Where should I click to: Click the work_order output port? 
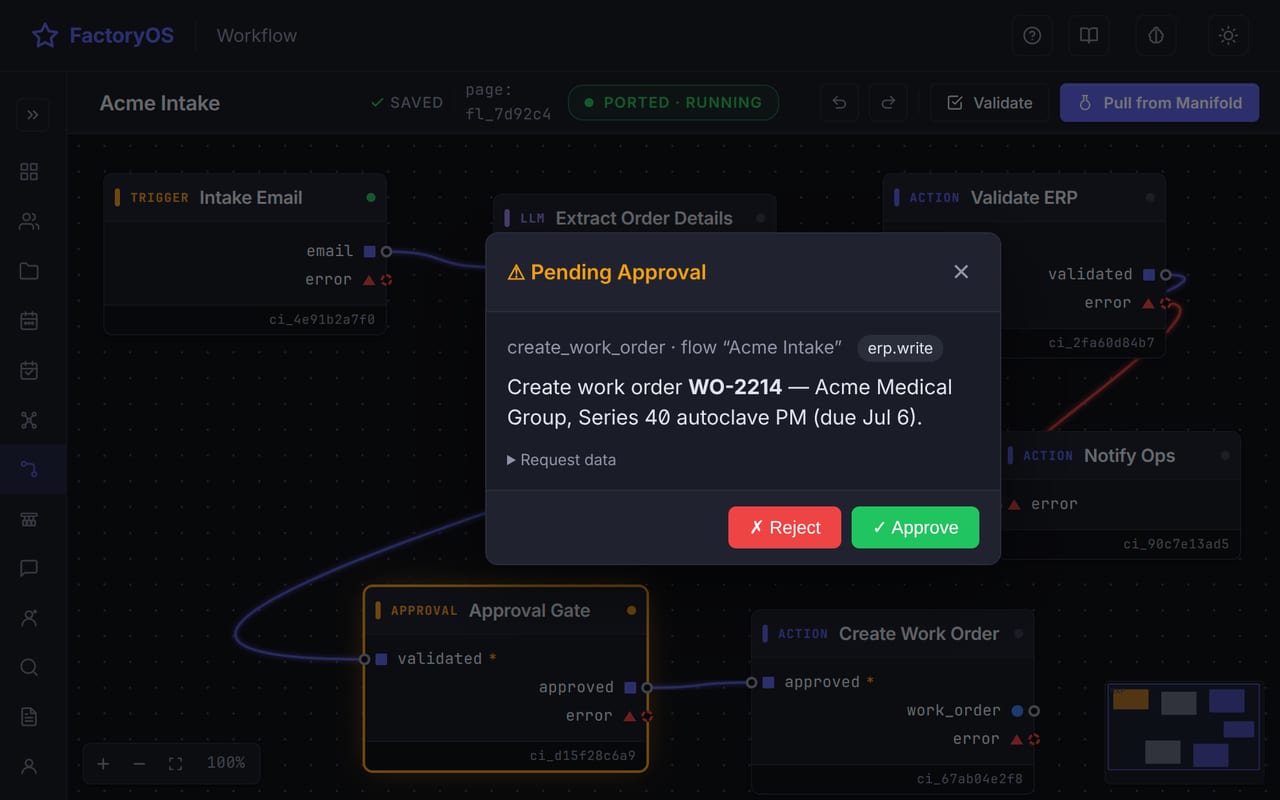click(1034, 711)
